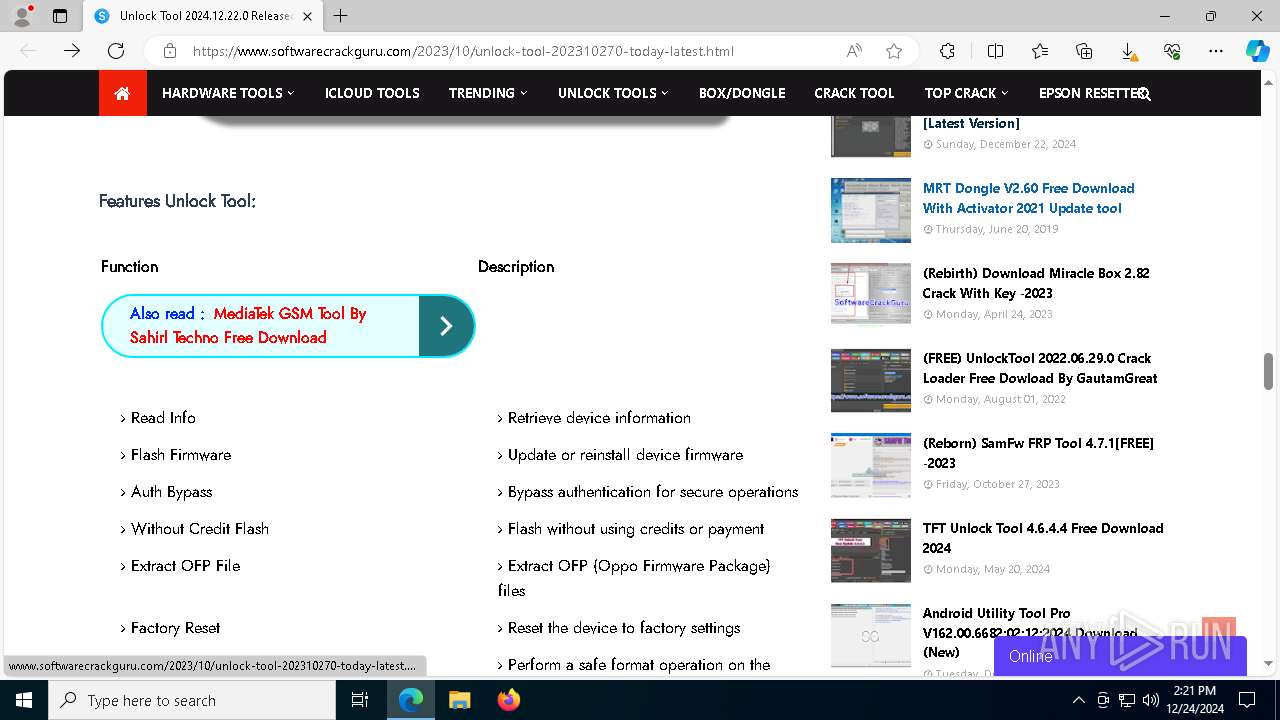
Task: Open Edge profile avatar icon
Action: [x=22, y=16]
